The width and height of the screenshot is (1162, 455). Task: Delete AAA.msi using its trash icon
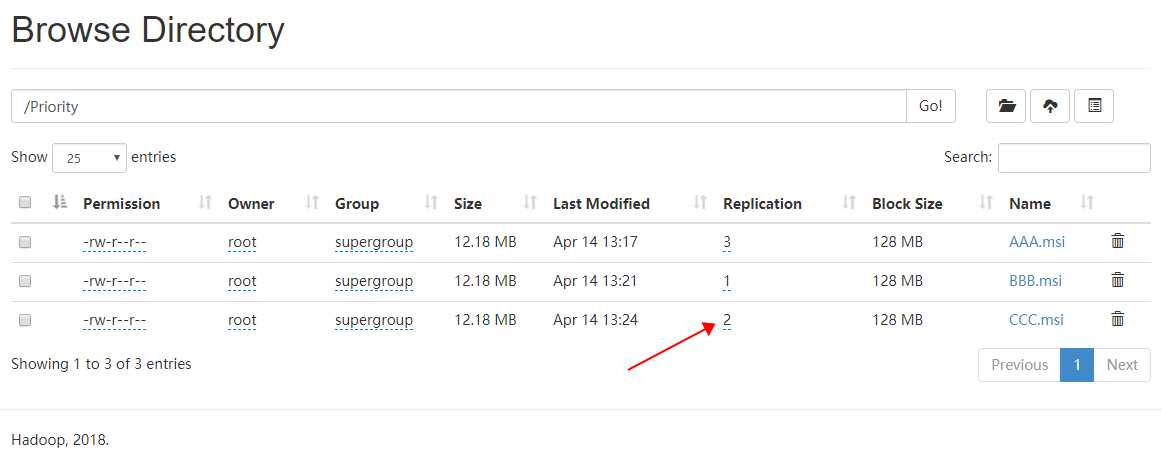click(1118, 241)
